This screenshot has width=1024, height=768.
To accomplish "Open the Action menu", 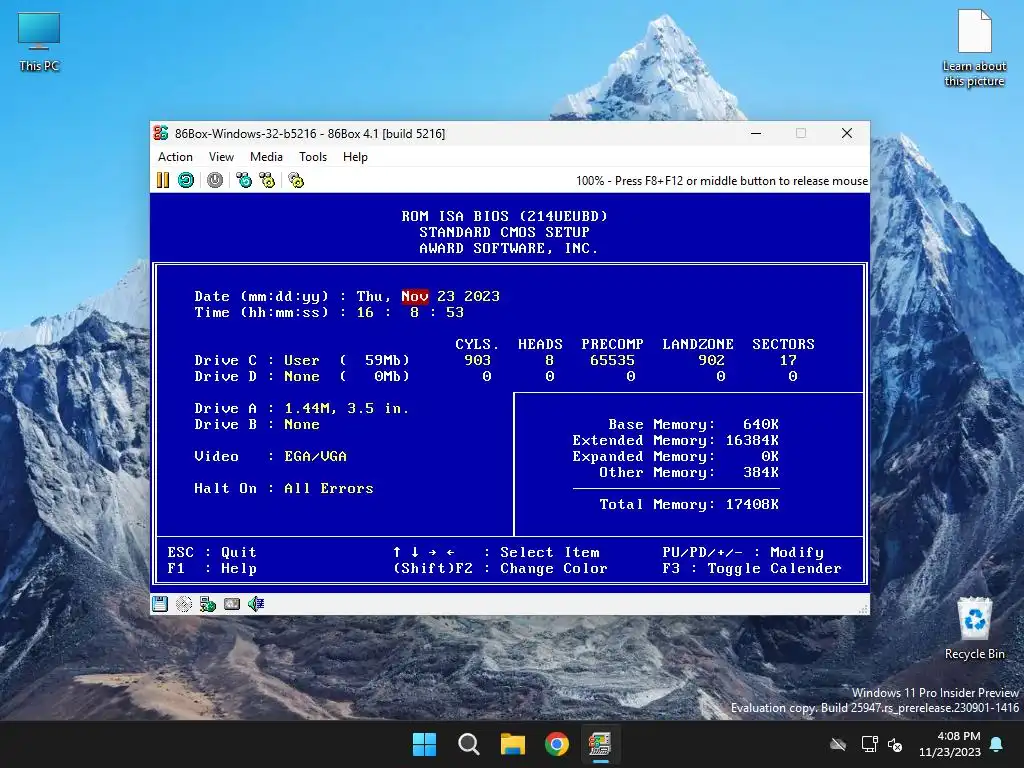I will (x=175, y=157).
